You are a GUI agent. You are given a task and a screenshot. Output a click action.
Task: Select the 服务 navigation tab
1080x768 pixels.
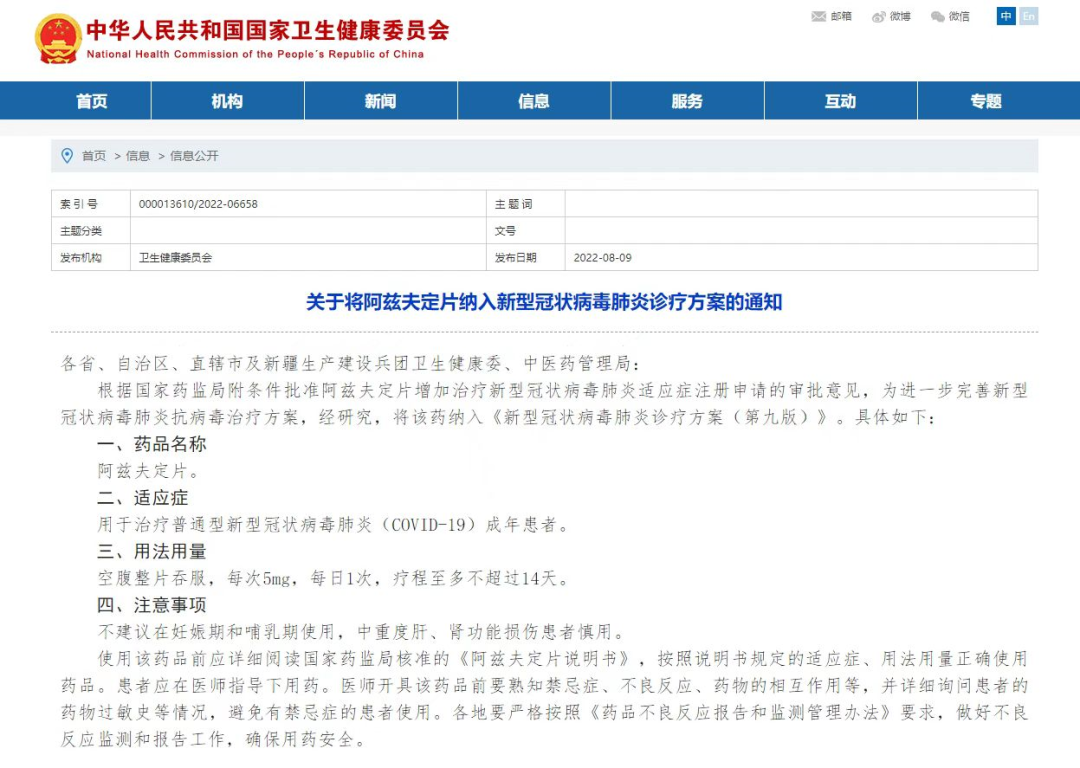pyautogui.click(x=687, y=100)
